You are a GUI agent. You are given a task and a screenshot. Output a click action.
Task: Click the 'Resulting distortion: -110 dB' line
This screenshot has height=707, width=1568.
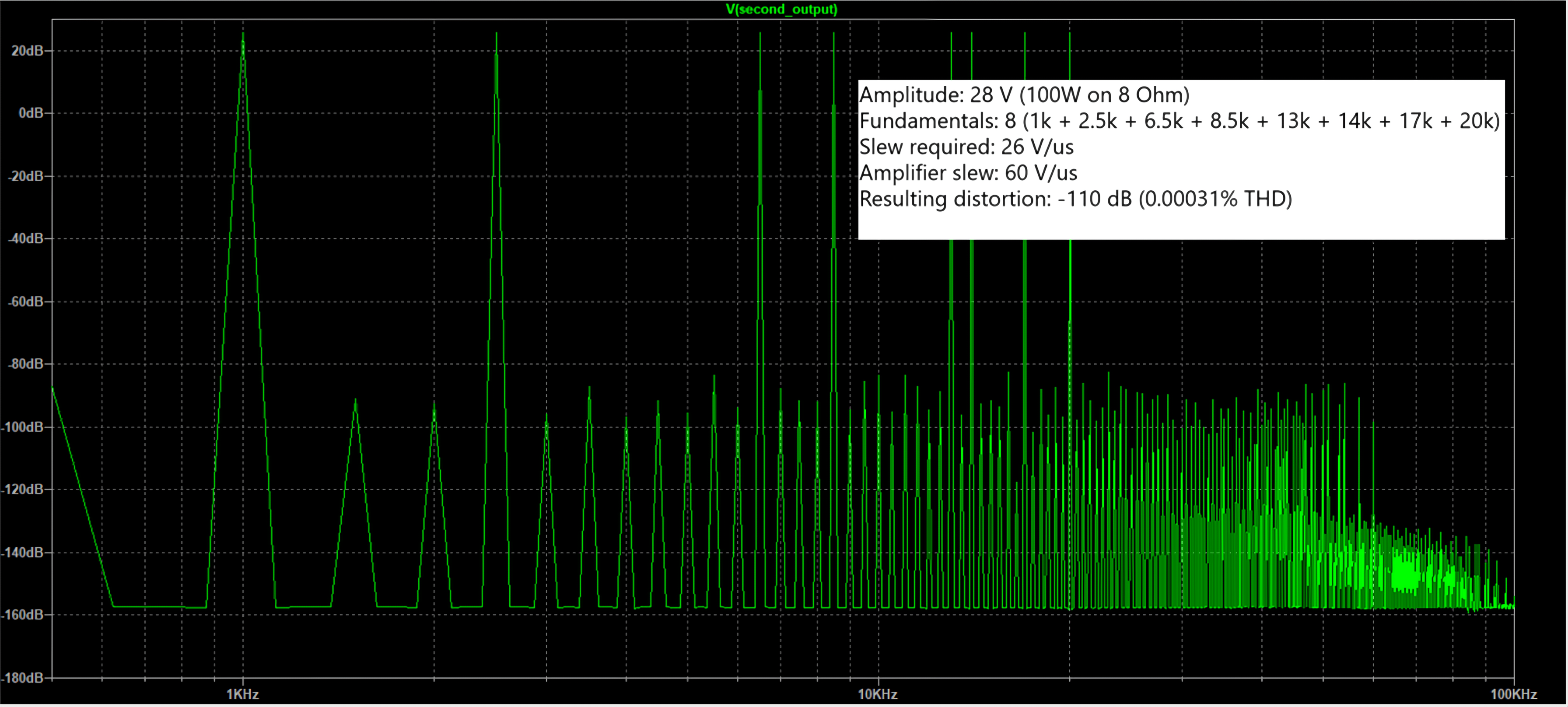coord(1075,199)
